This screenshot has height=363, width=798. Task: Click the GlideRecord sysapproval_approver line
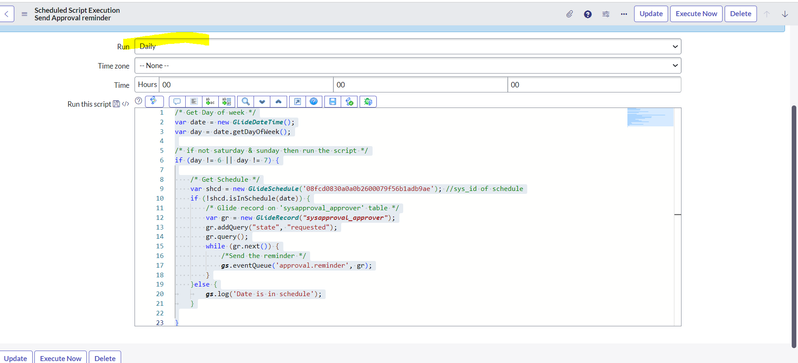301,217
